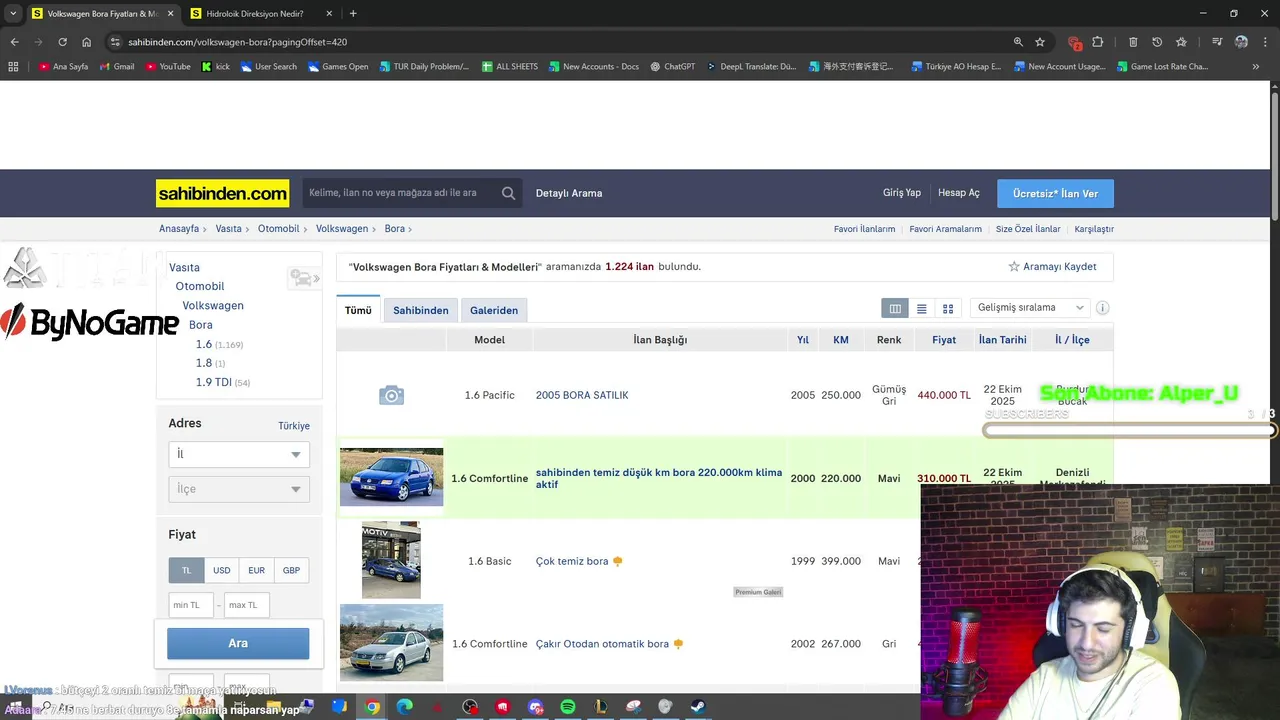Open browser home page icon

point(87,42)
